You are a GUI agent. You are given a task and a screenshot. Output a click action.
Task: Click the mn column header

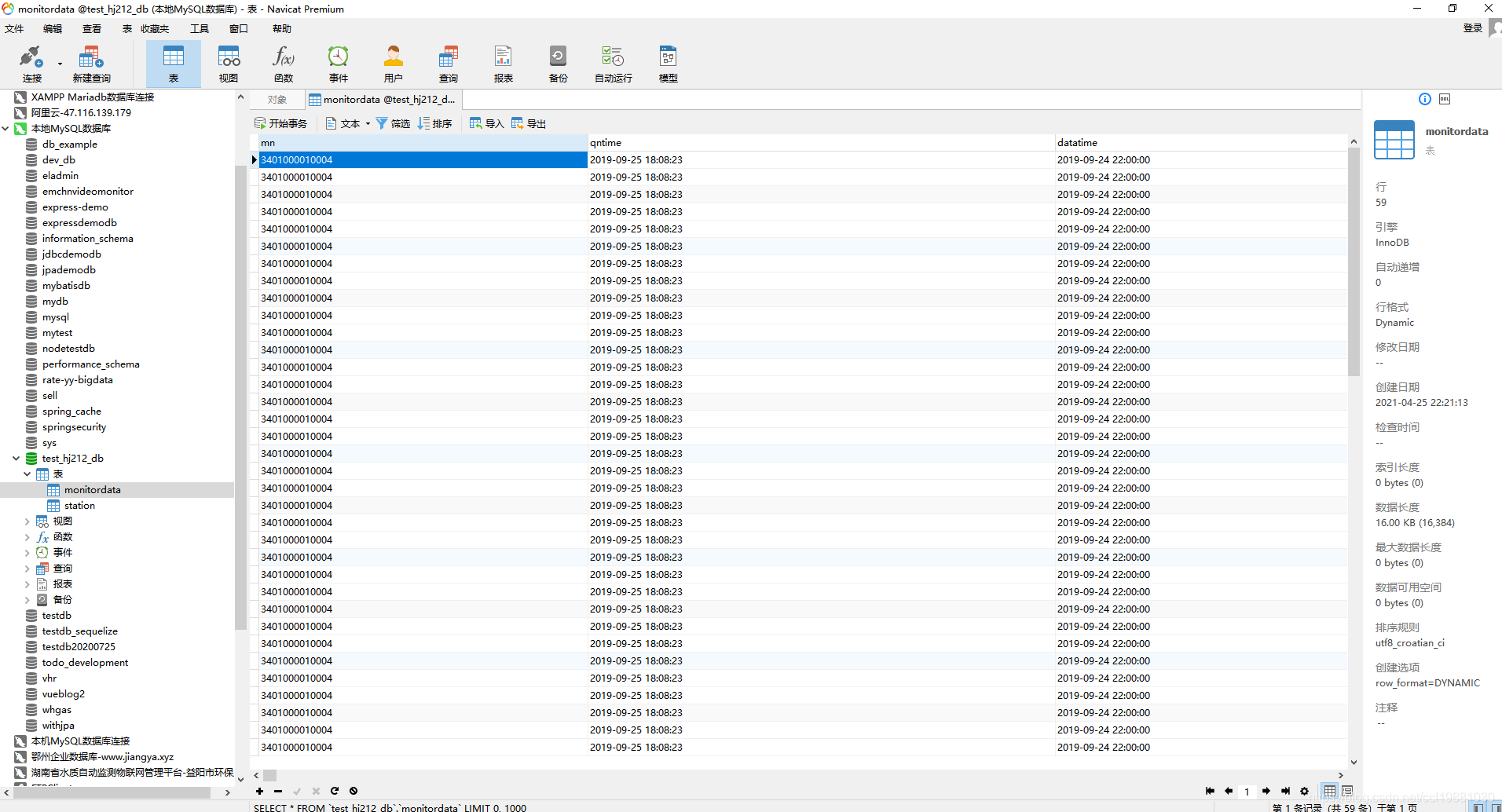point(423,143)
